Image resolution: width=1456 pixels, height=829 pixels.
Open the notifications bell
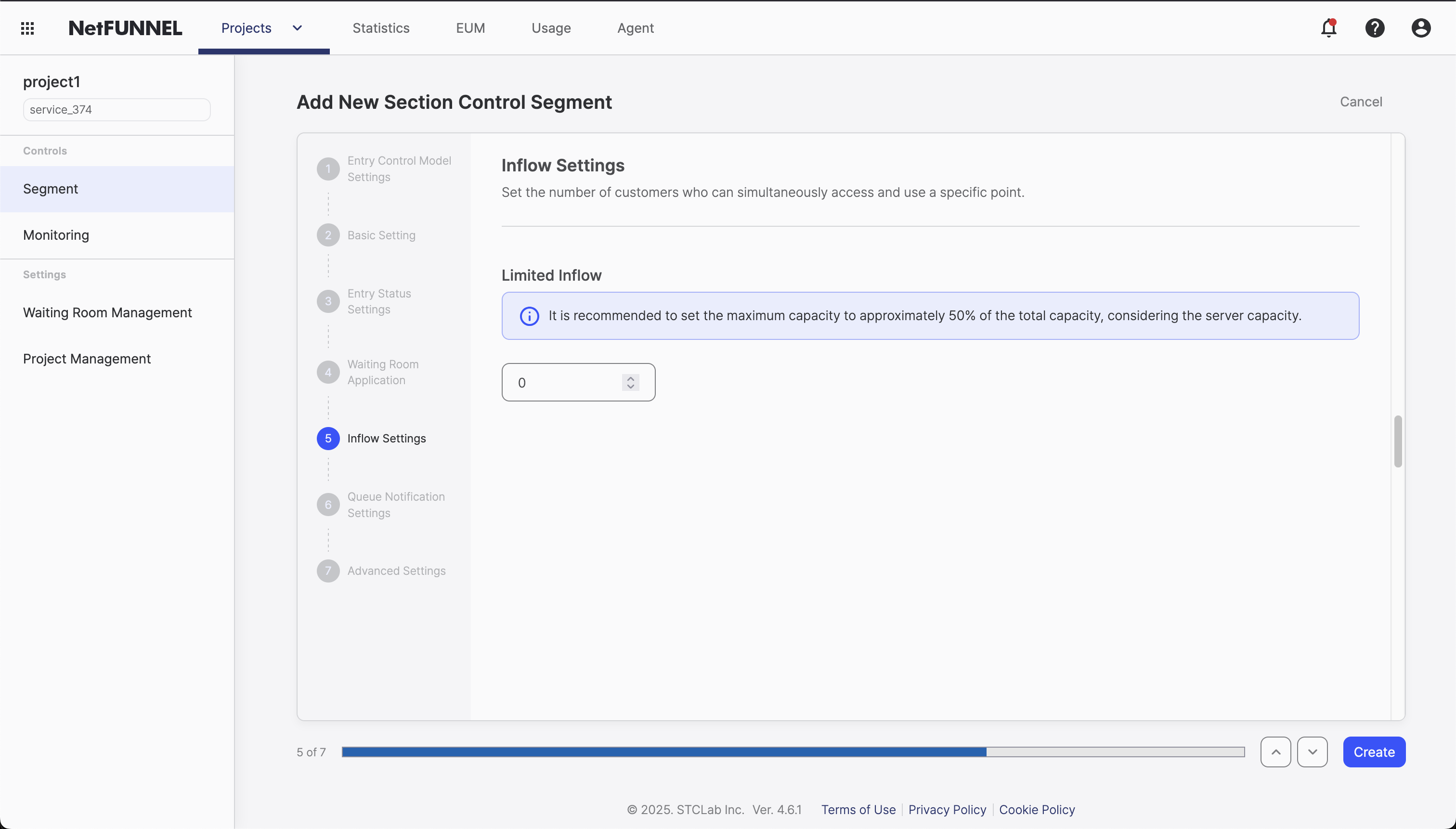[x=1329, y=27]
